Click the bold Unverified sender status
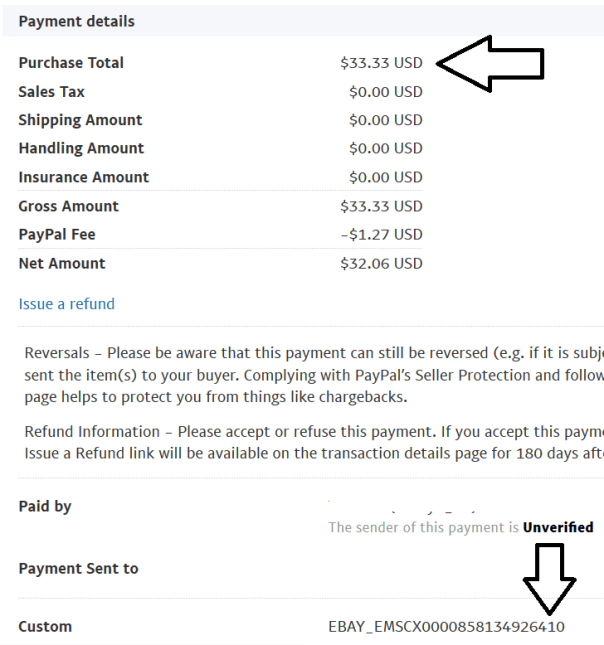The height and width of the screenshot is (645, 604). [558, 527]
